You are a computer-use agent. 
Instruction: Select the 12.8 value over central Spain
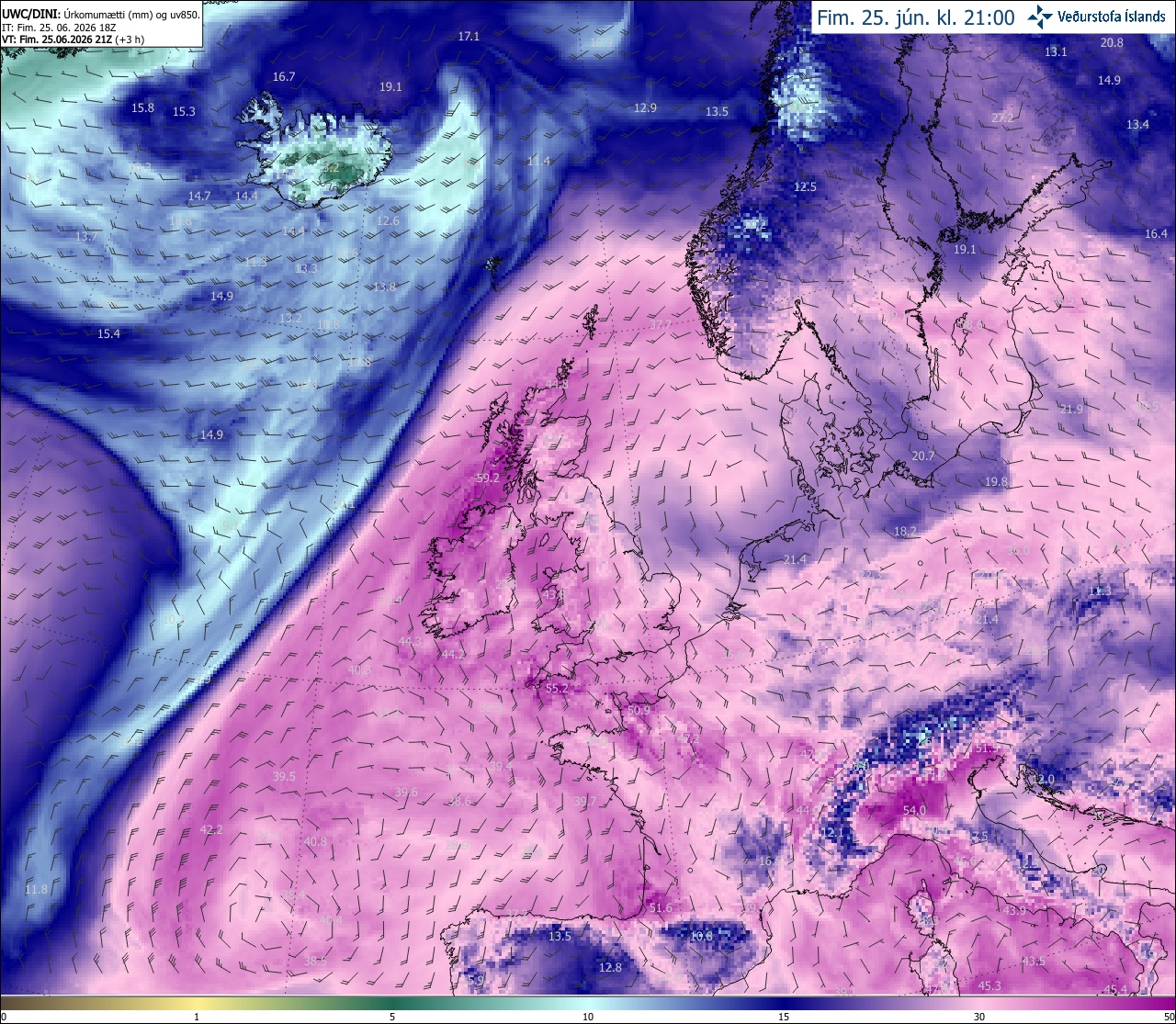(x=610, y=967)
